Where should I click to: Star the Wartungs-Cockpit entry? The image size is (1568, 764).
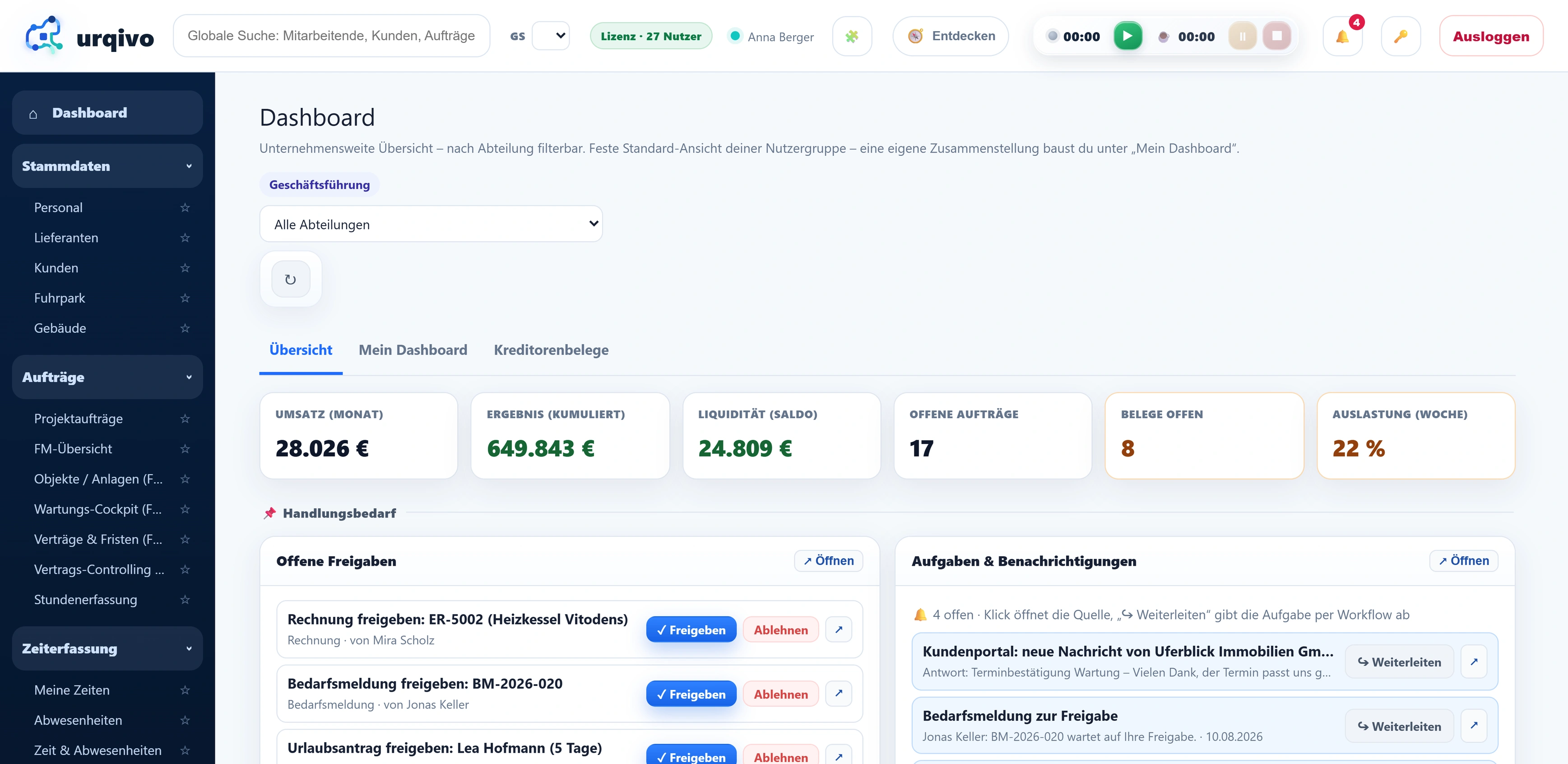(x=185, y=509)
